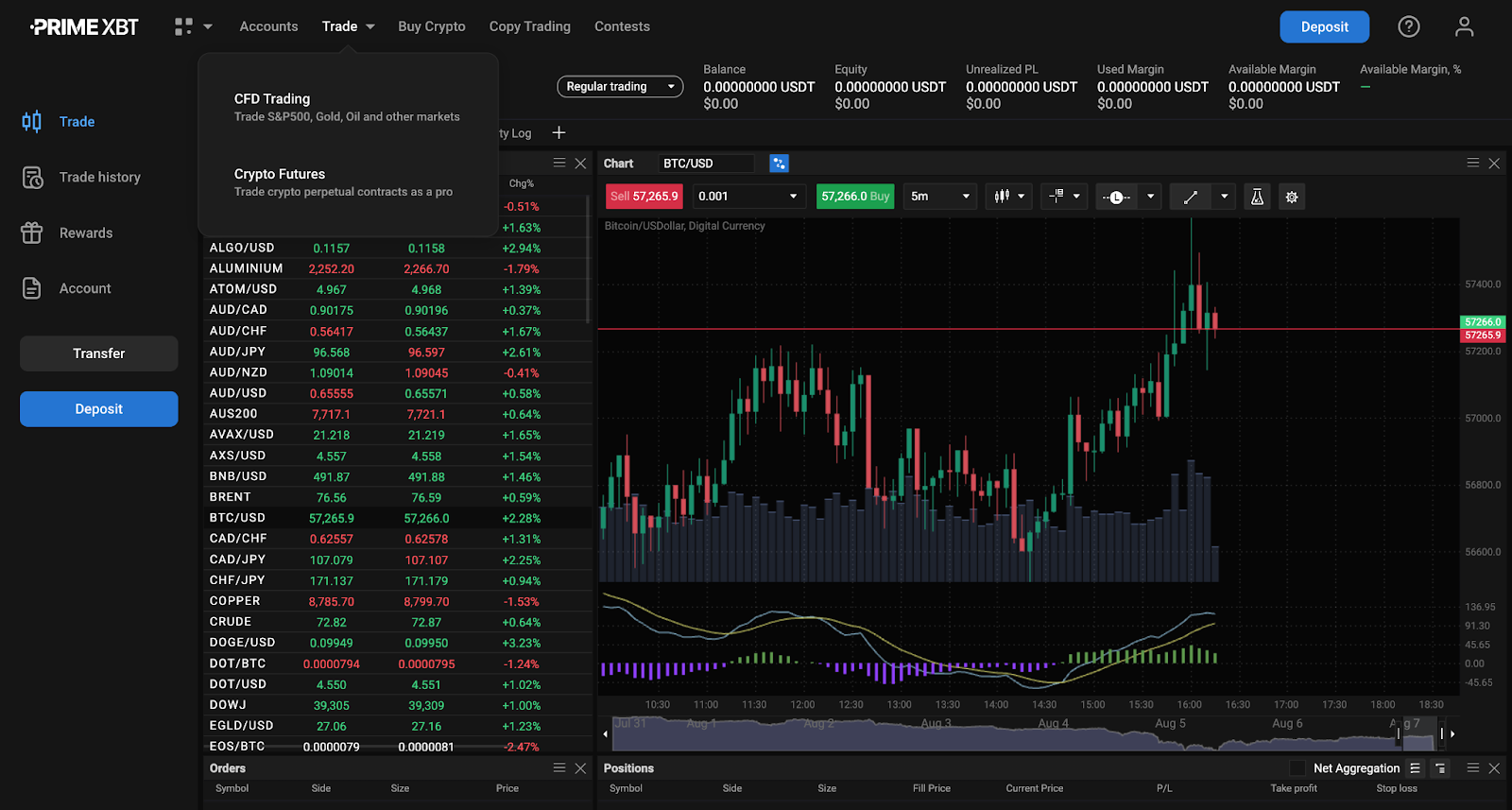Screen dimensions: 1512x810
Task: Select the candlestick chart type icon
Action: [x=1002, y=197]
